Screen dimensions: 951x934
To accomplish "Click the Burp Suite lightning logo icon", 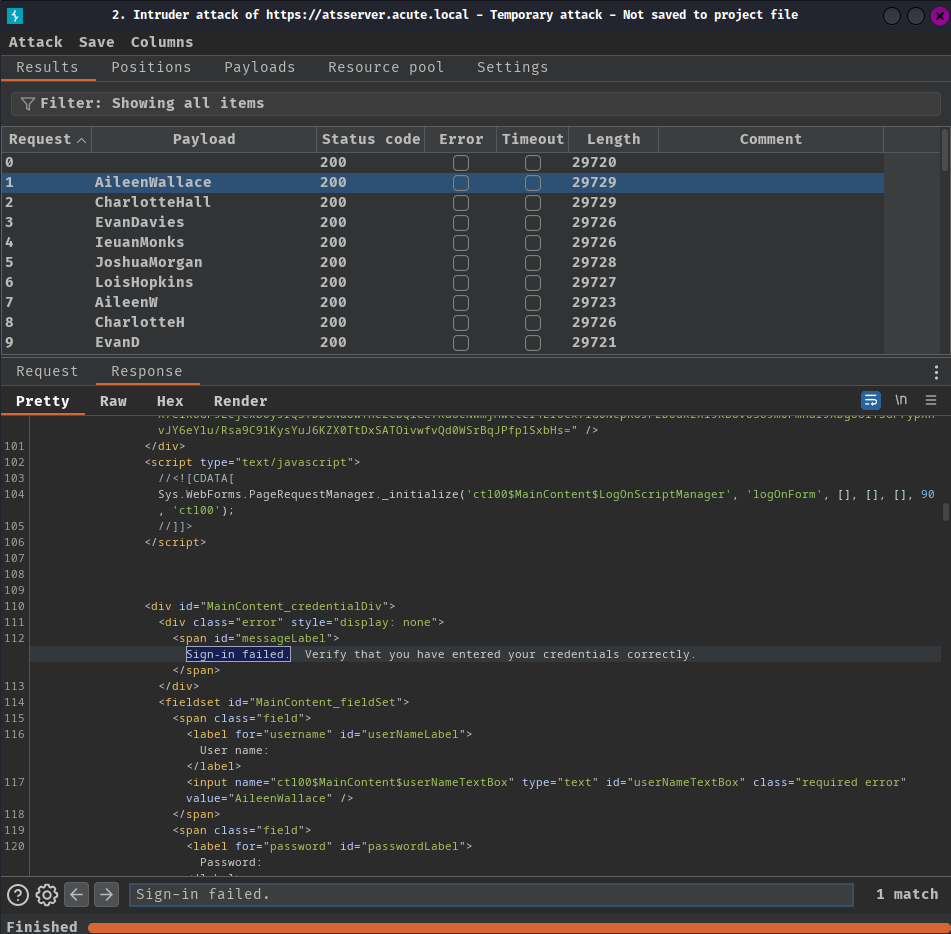I will [x=15, y=15].
